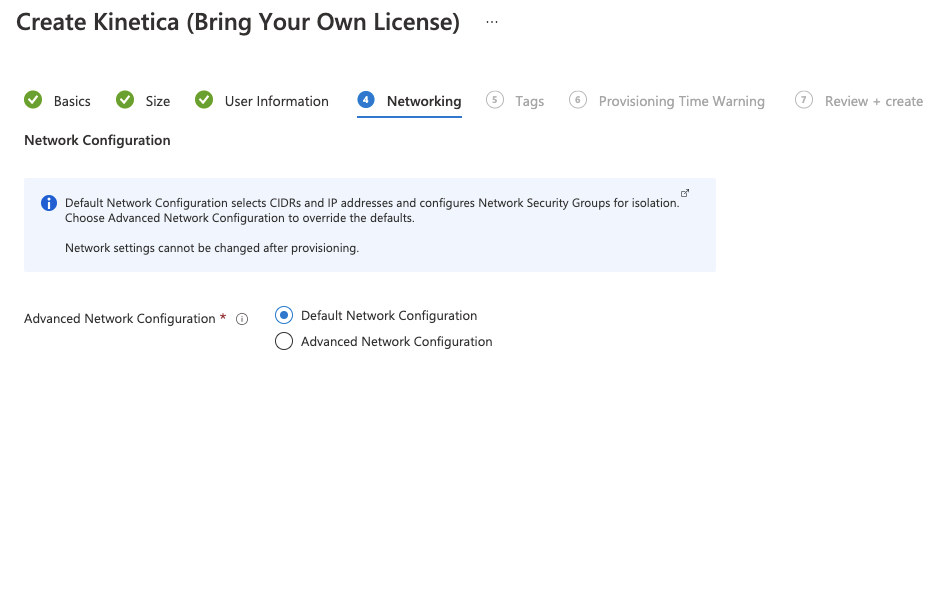Switch to the Basics tab
The width and height of the screenshot is (943, 597).
tap(72, 101)
